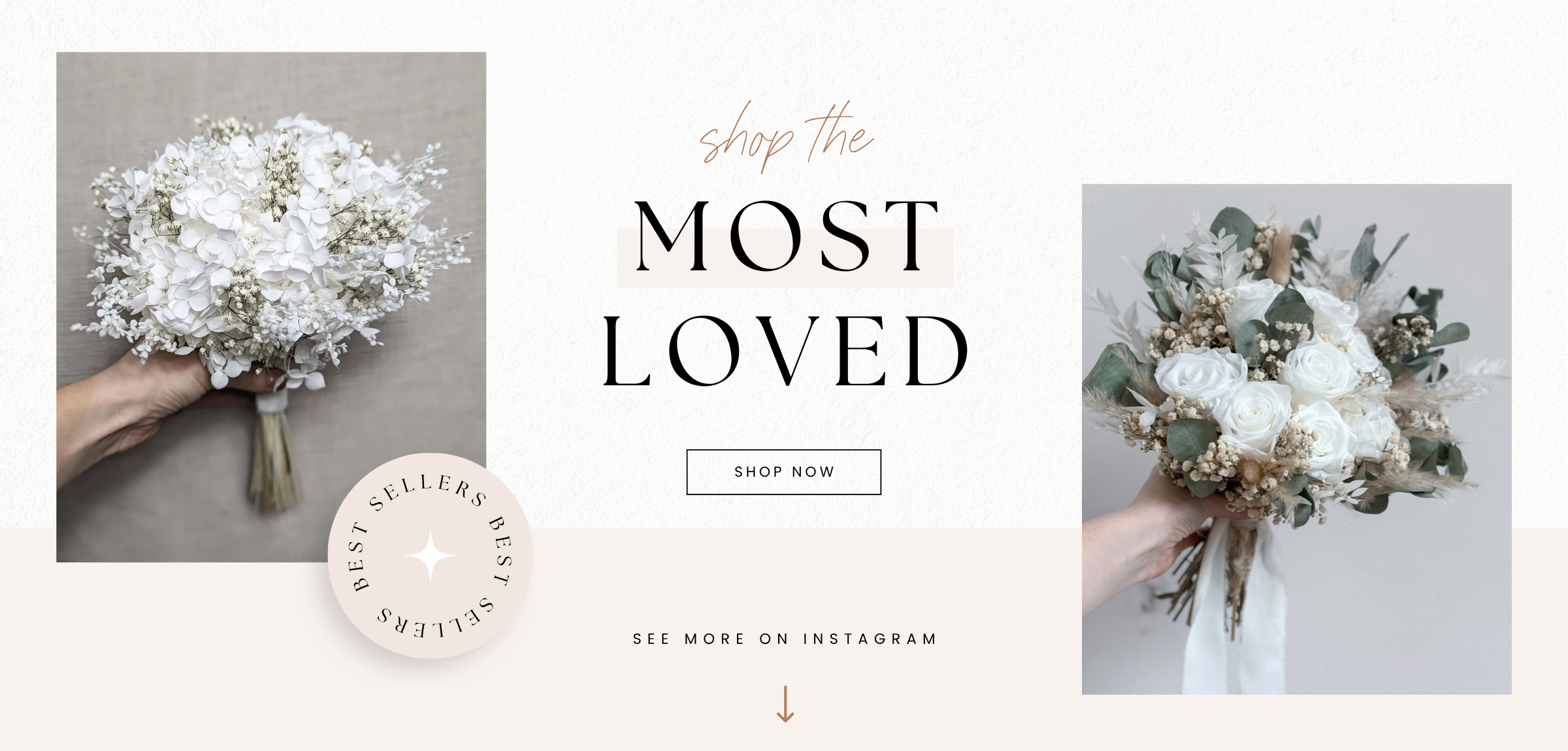Click the handwritten "shop the" script text
This screenshot has height=751, width=1568.
point(786,137)
